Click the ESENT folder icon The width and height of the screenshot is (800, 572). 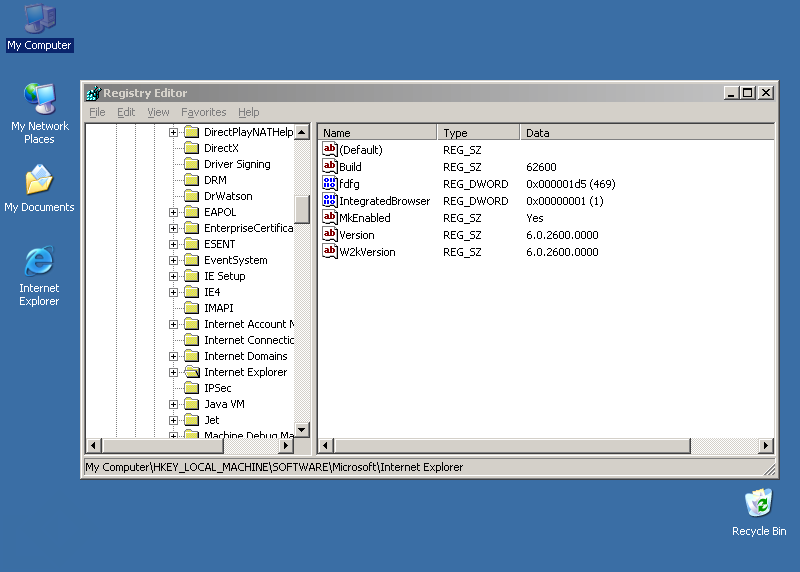pyautogui.click(x=191, y=244)
